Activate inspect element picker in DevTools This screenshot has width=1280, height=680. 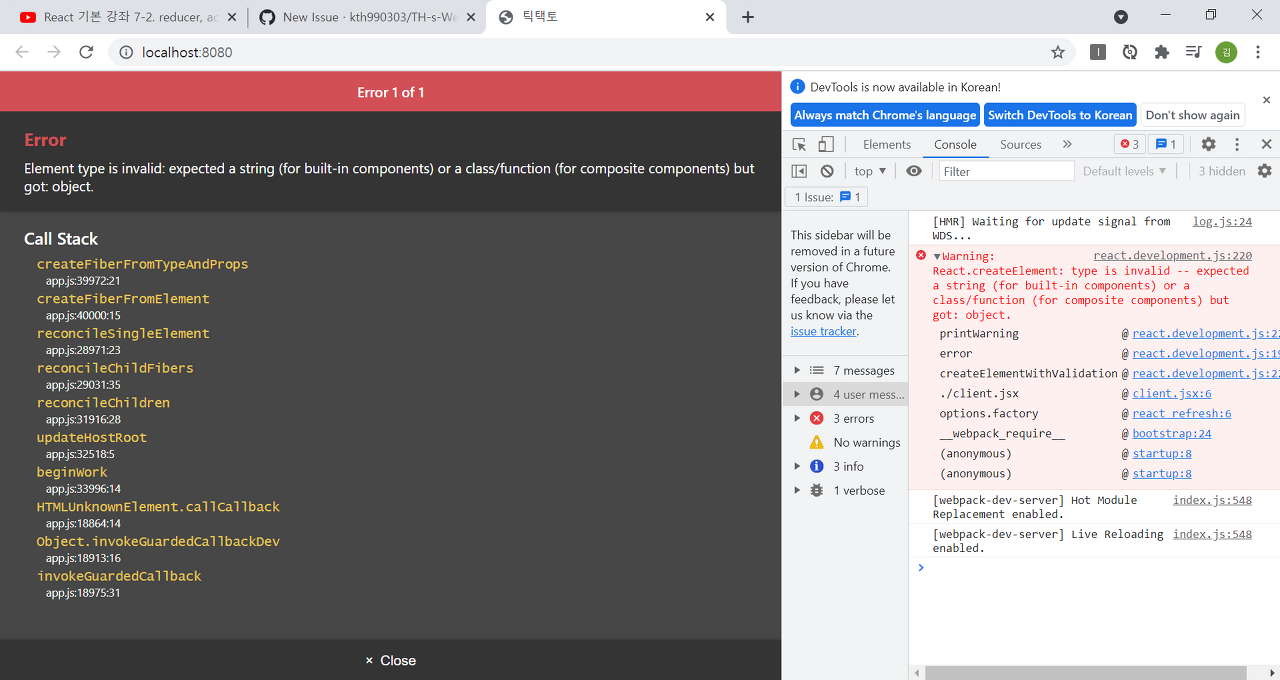pyautogui.click(x=800, y=144)
